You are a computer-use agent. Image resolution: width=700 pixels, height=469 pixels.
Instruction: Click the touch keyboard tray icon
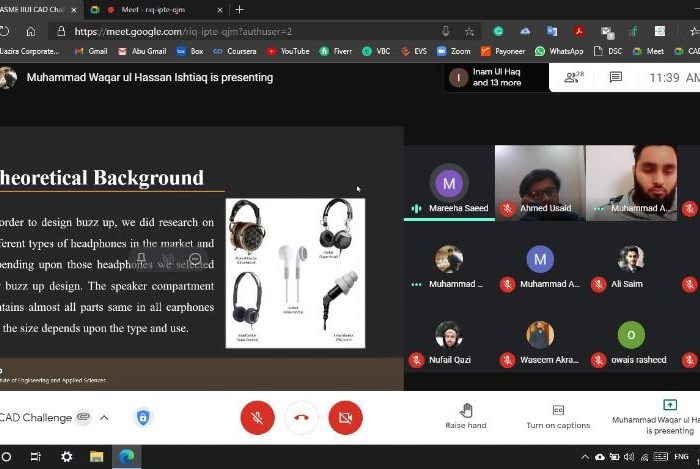point(661,457)
